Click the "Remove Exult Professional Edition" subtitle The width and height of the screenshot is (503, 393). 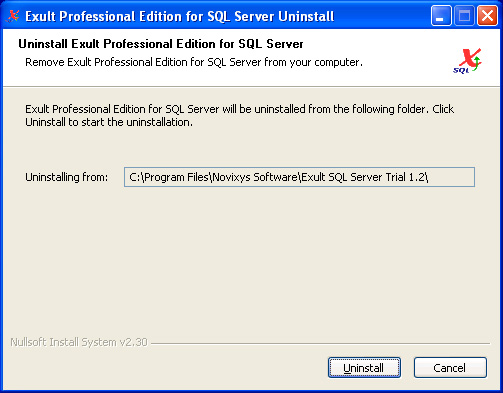coord(194,62)
